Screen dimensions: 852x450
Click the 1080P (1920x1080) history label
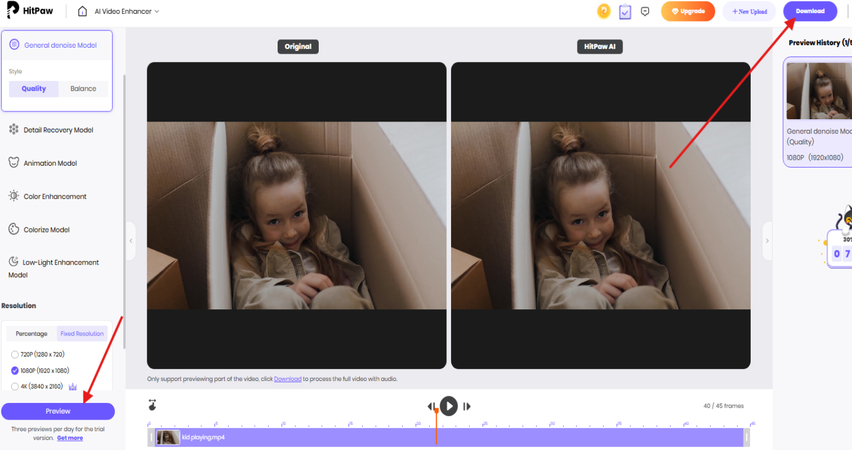point(815,157)
